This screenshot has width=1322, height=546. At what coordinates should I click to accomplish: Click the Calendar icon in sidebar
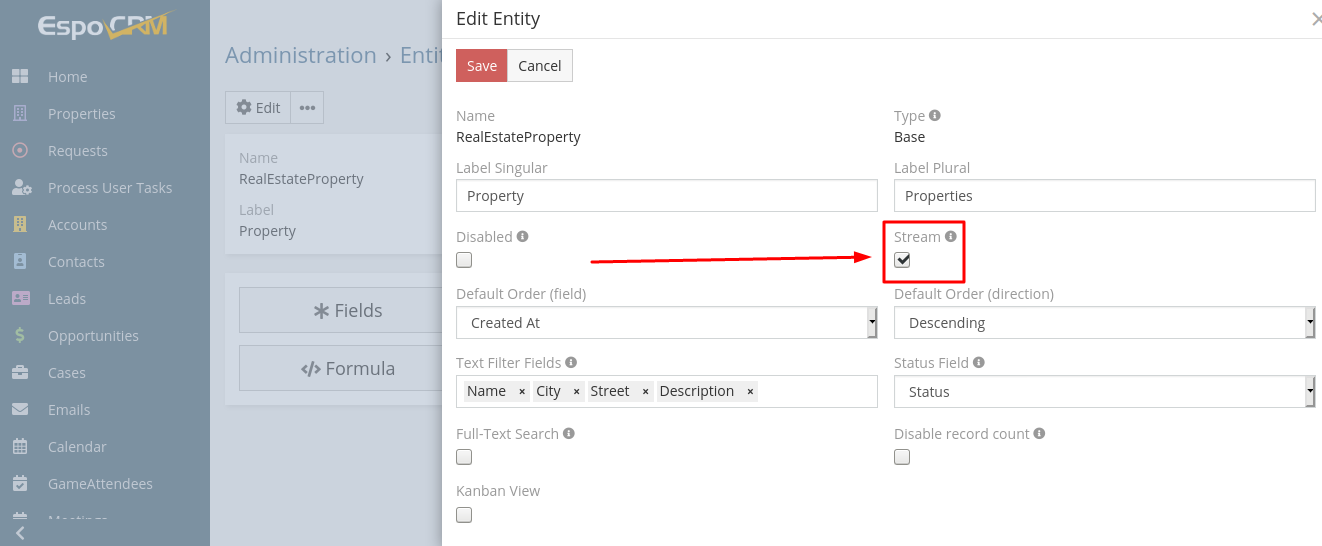[x=20, y=447]
